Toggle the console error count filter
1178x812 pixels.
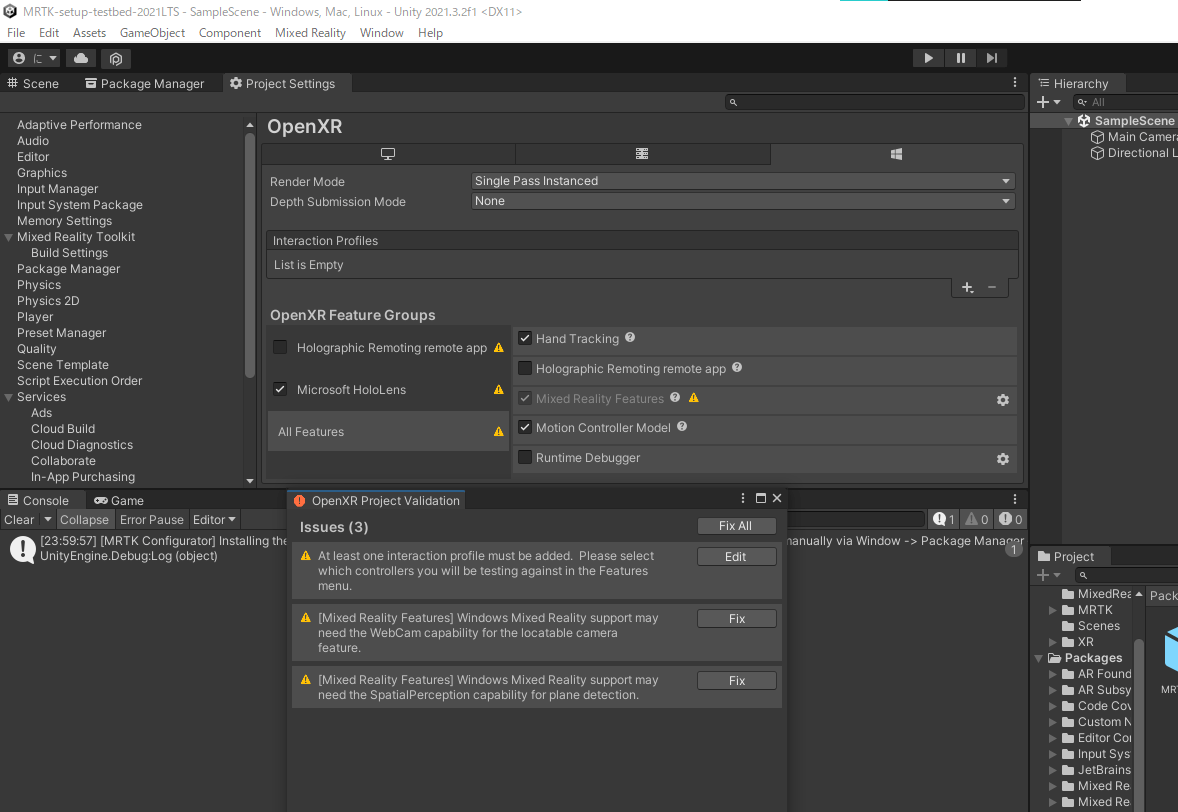coord(1010,519)
